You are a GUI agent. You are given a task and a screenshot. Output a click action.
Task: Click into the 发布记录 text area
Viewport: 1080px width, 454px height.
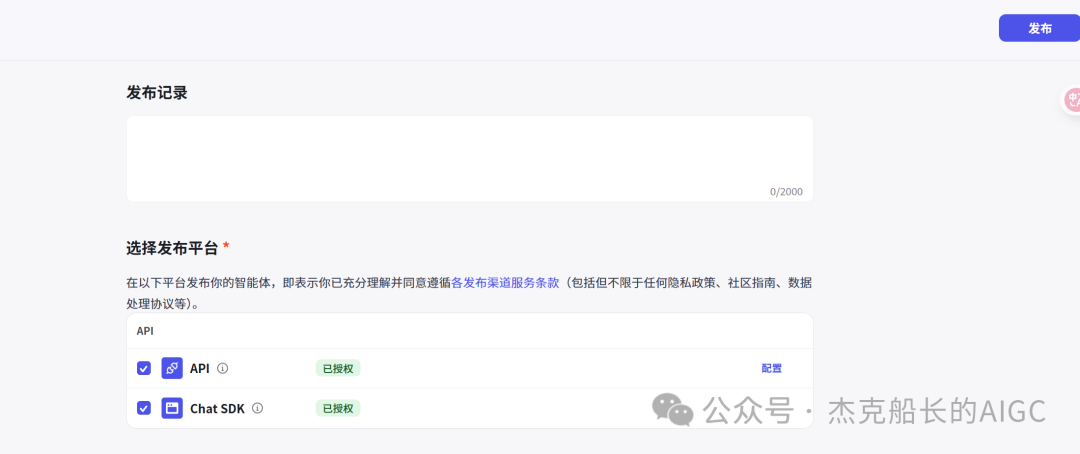click(470, 158)
